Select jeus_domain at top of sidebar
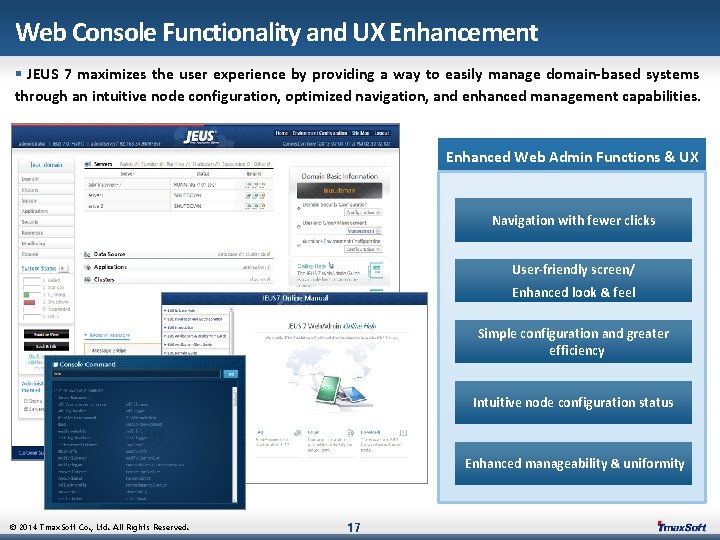The width and height of the screenshot is (720, 540). tap(46, 164)
